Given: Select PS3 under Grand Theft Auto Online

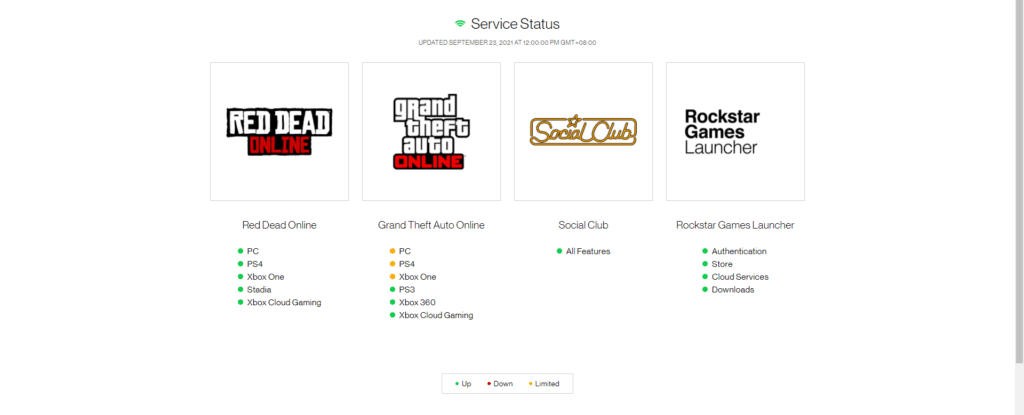Looking at the screenshot, I should 406,290.
